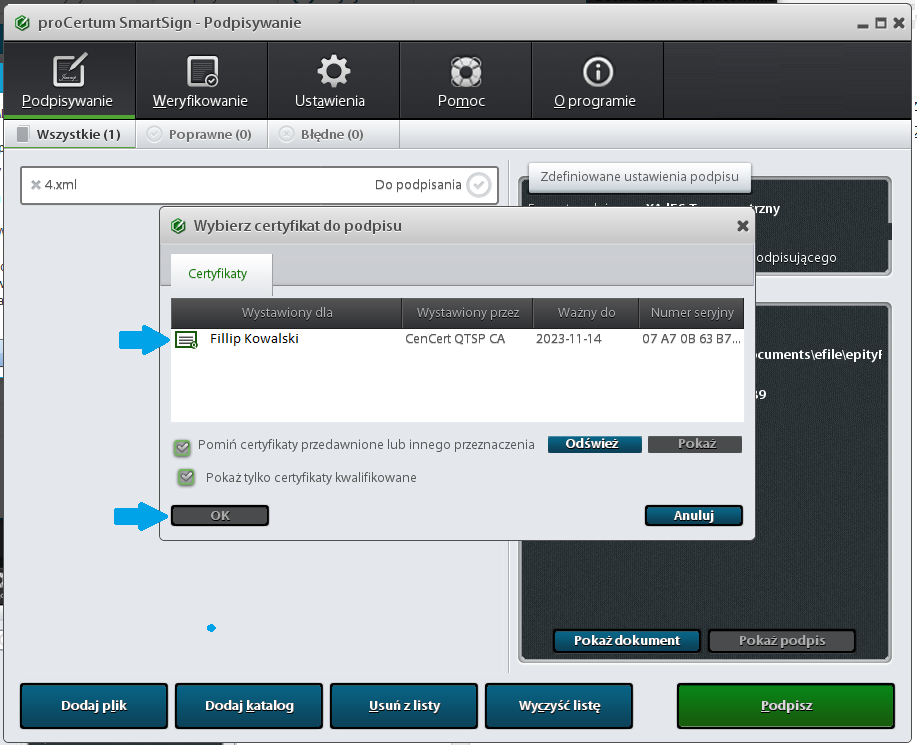Select the certificate icon for Fillip Kowalski

(x=187, y=339)
